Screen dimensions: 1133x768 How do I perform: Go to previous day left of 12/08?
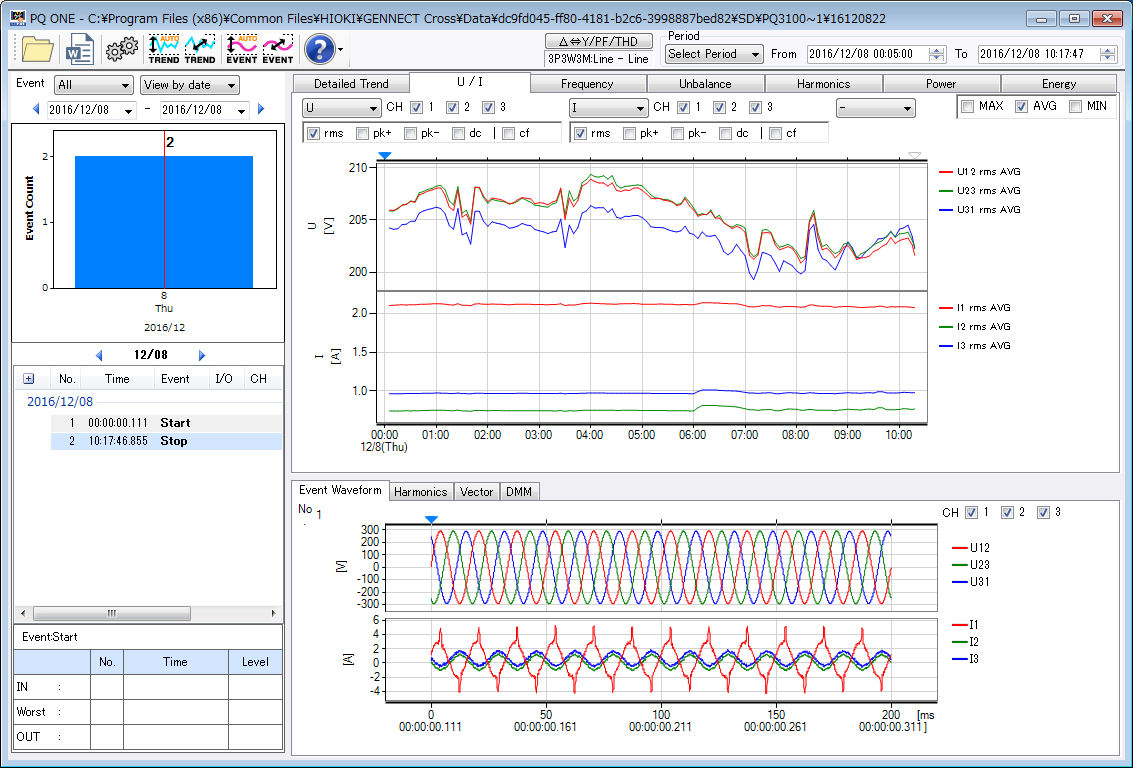click(99, 355)
